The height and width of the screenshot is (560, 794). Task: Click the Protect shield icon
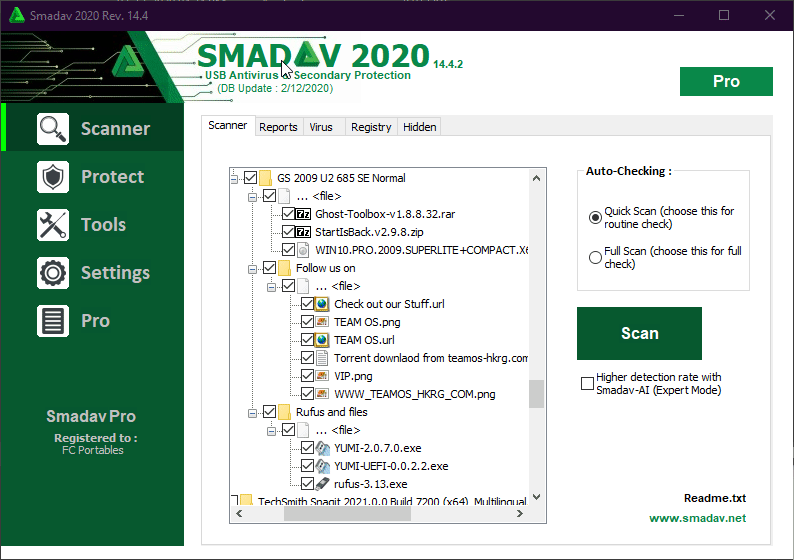[53, 177]
